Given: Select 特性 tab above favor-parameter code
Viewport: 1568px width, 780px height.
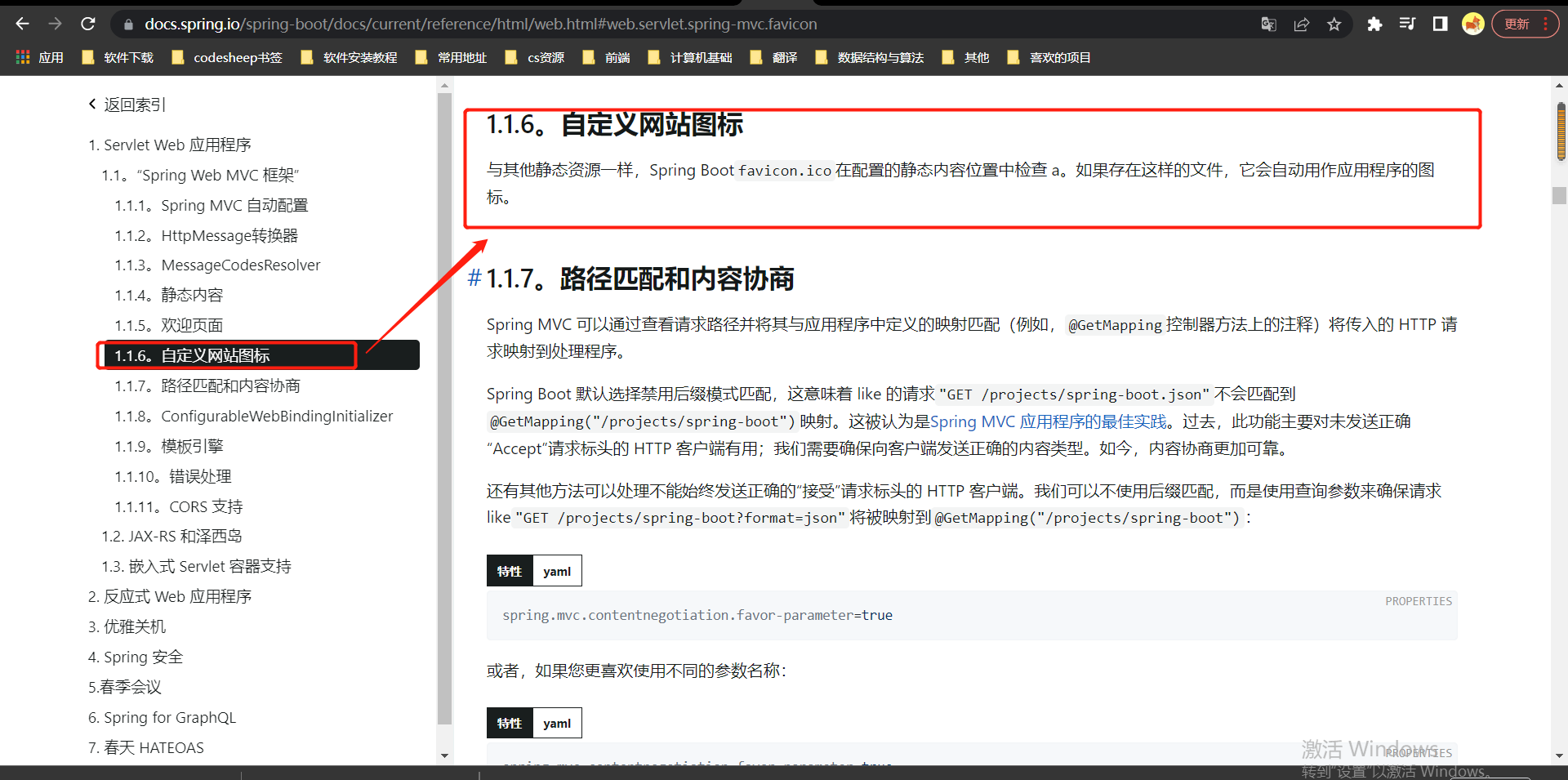Looking at the screenshot, I should pos(510,571).
